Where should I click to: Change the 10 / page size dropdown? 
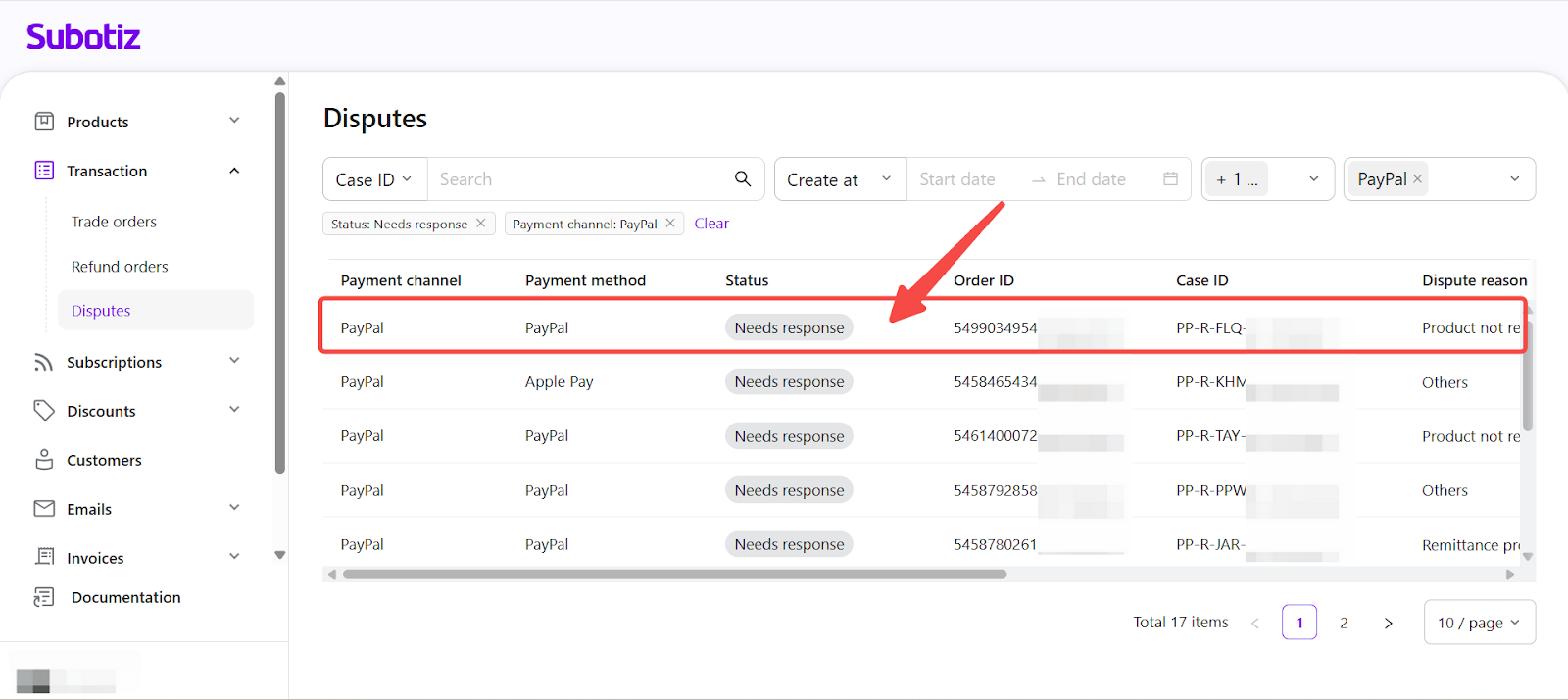1478,623
